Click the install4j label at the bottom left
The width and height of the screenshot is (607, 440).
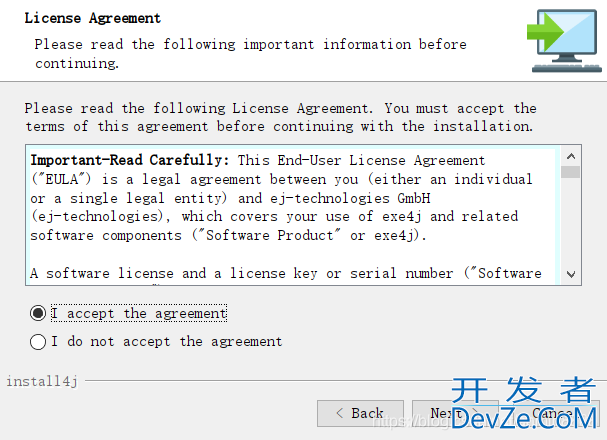pyautogui.click(x=42, y=382)
